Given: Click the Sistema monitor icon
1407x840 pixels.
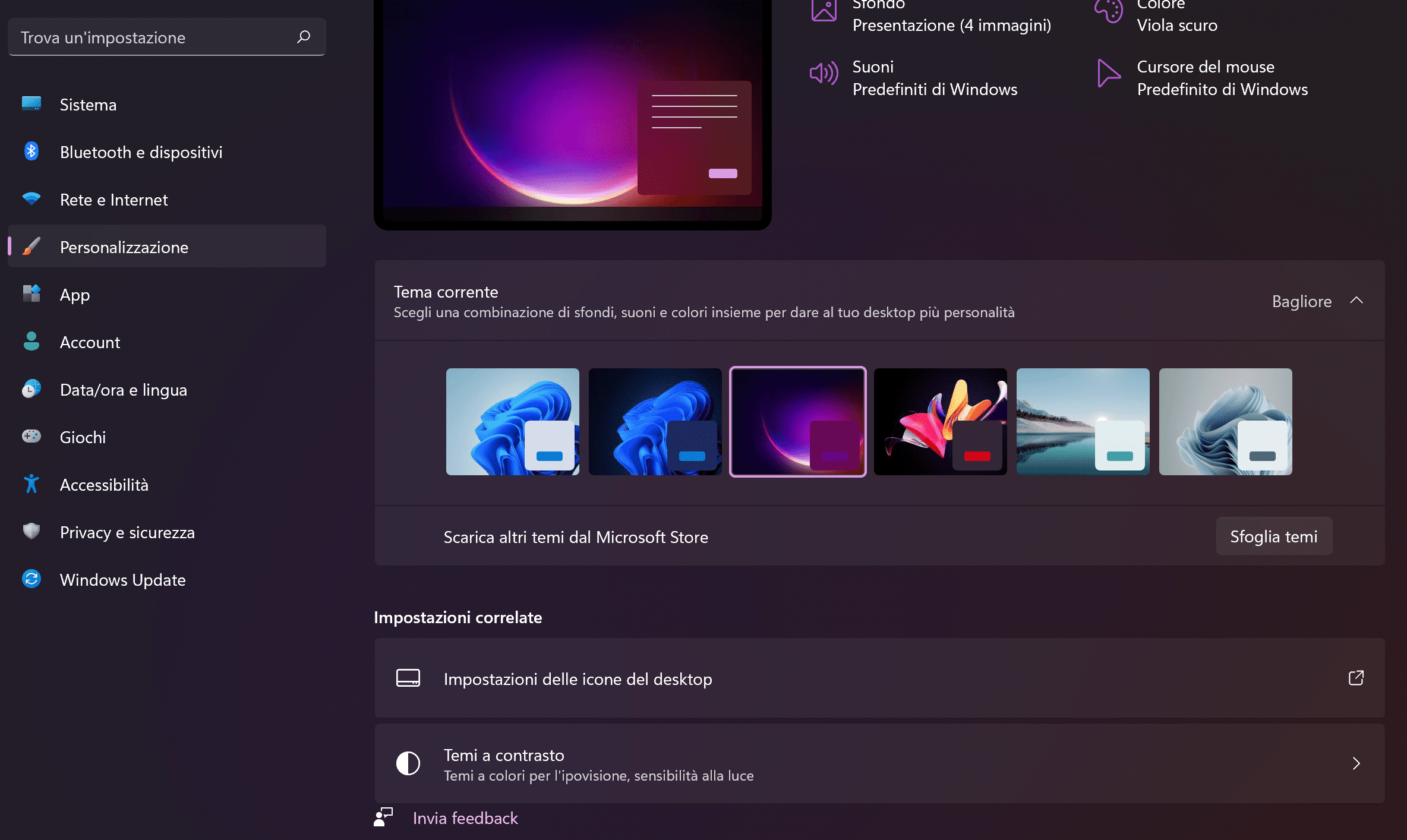Looking at the screenshot, I should tap(31, 104).
